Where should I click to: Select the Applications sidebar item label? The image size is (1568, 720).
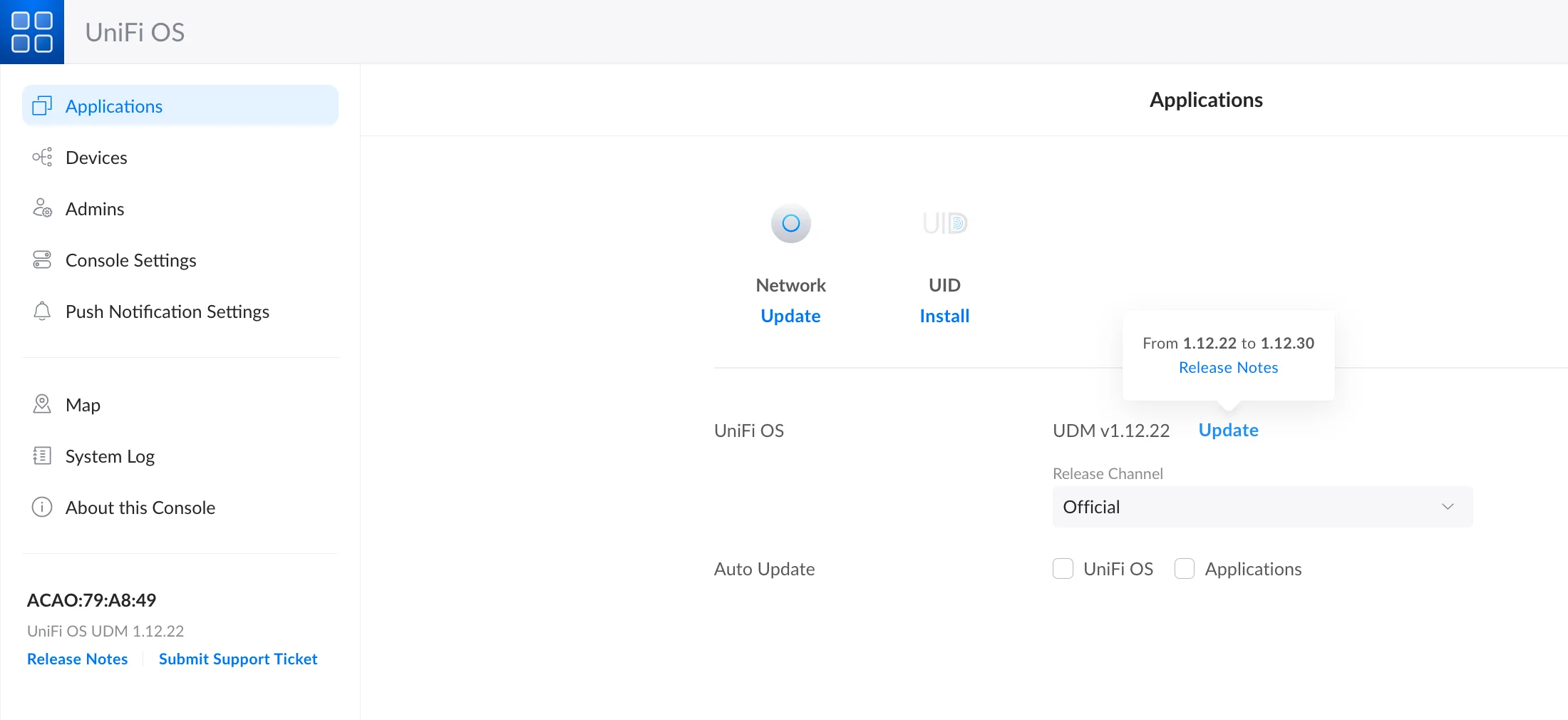coord(114,107)
